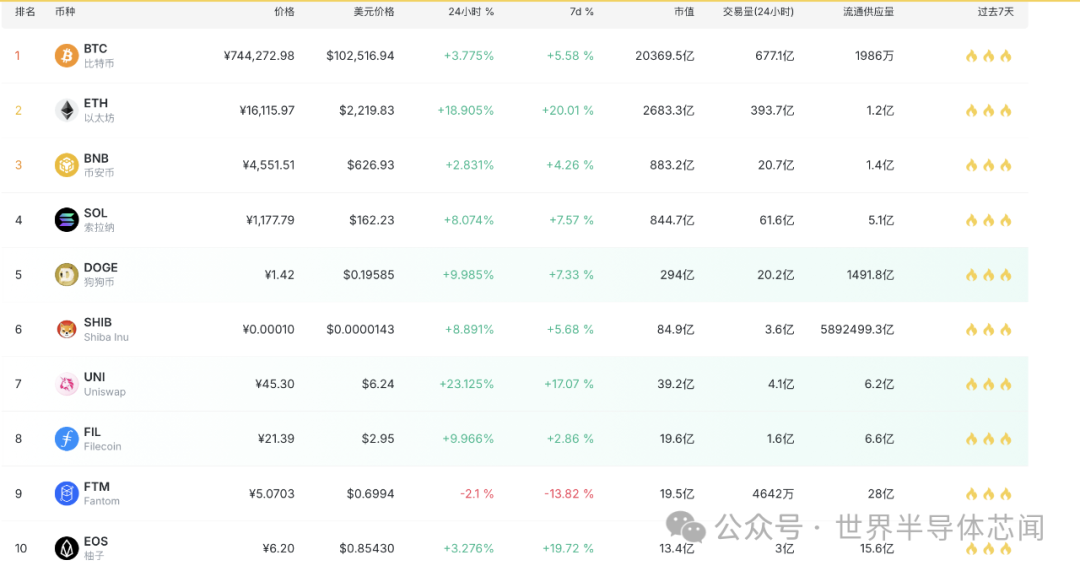Click the flame icons in SHIB row
Screen dimensions: 1080x571
click(x=988, y=330)
